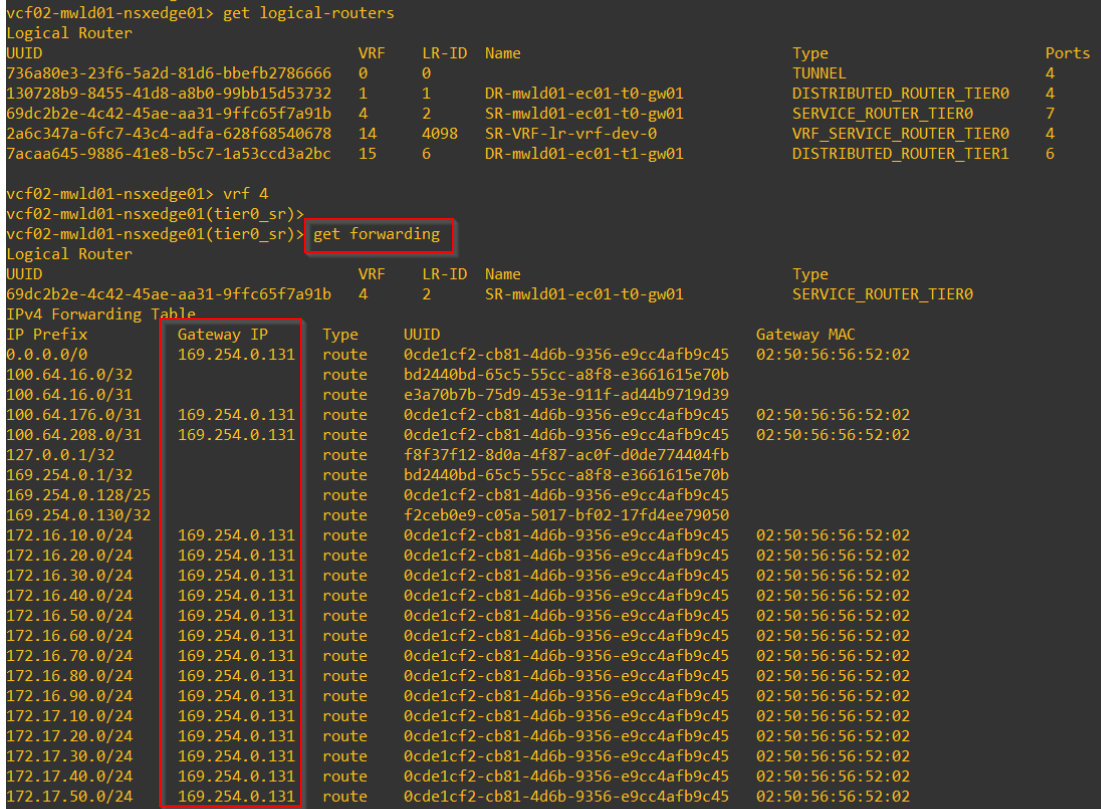Click the SR-VRF-lr-vrf-dev-0 router name
This screenshot has height=809, width=1101.
pos(568,134)
